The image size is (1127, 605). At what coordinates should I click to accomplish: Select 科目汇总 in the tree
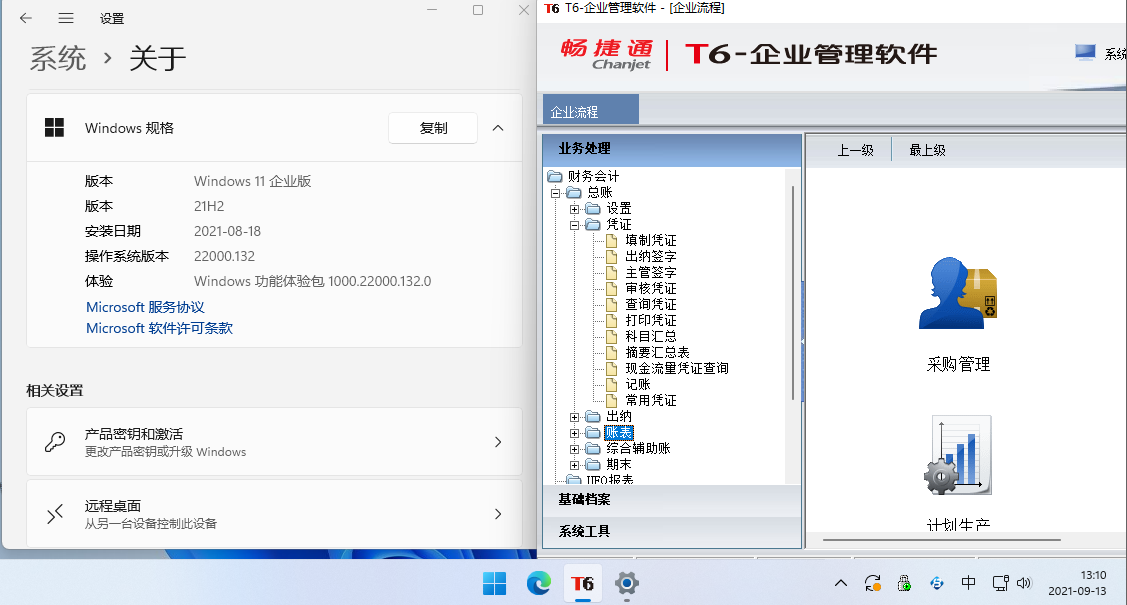(x=650, y=336)
